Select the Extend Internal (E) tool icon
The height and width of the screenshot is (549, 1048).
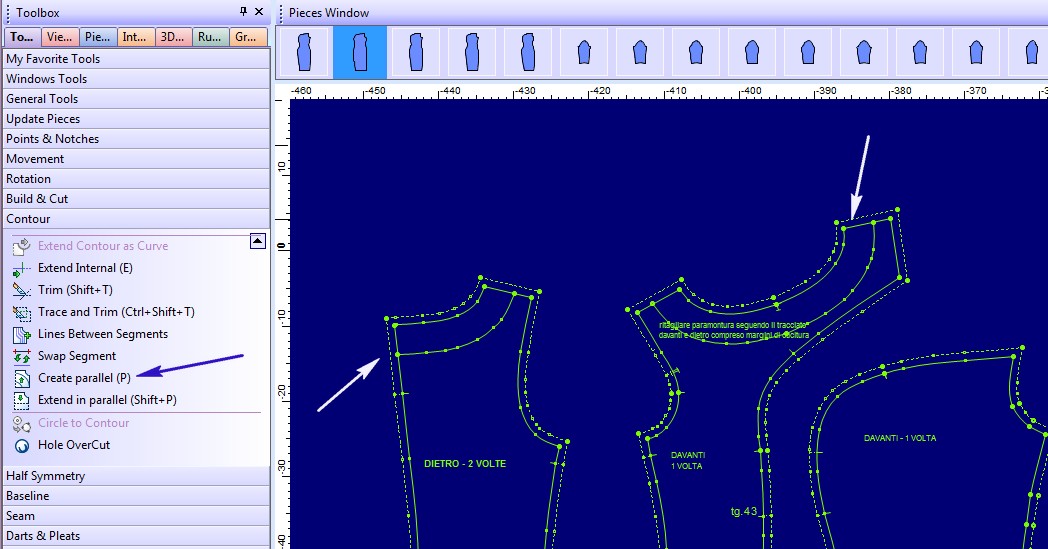(21, 268)
